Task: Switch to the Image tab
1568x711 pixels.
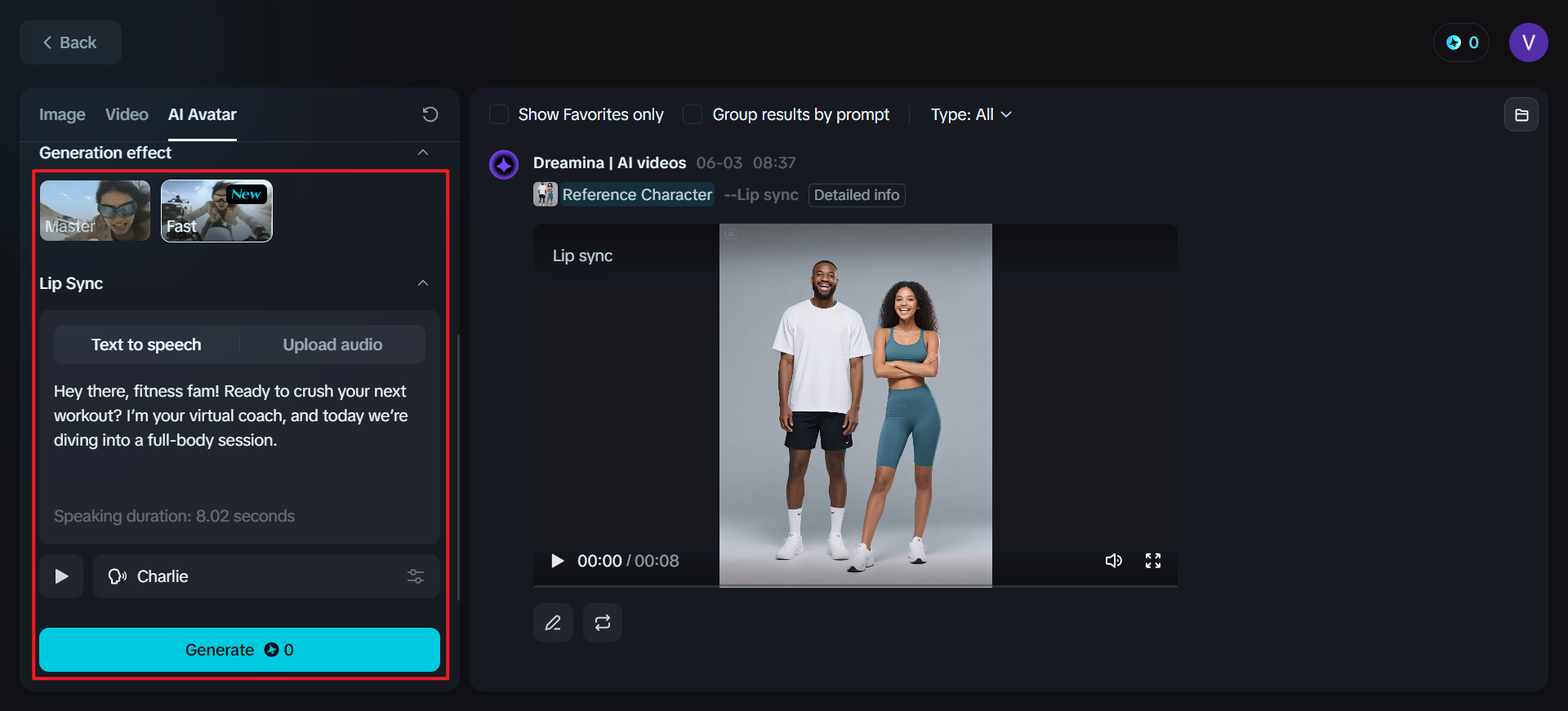Action: pos(62,114)
